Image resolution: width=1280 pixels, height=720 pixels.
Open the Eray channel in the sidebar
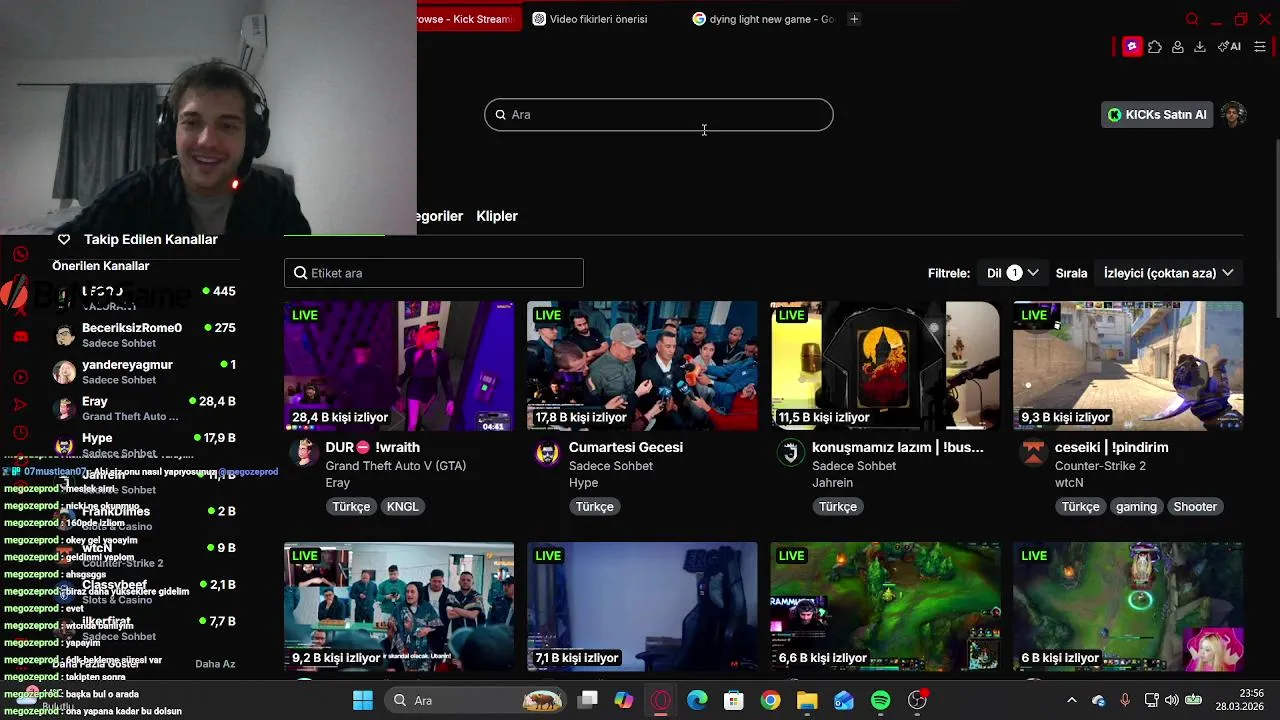coord(145,408)
